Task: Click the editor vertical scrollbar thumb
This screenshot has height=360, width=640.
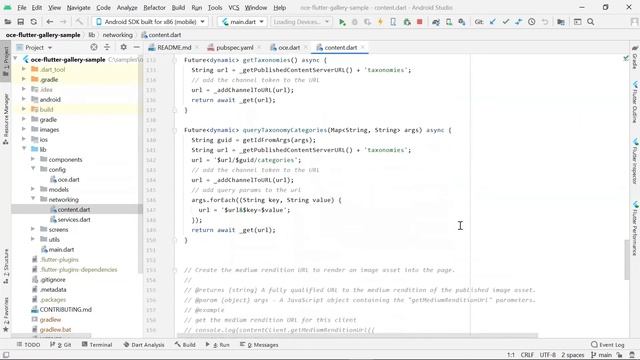Action: coord(627,260)
